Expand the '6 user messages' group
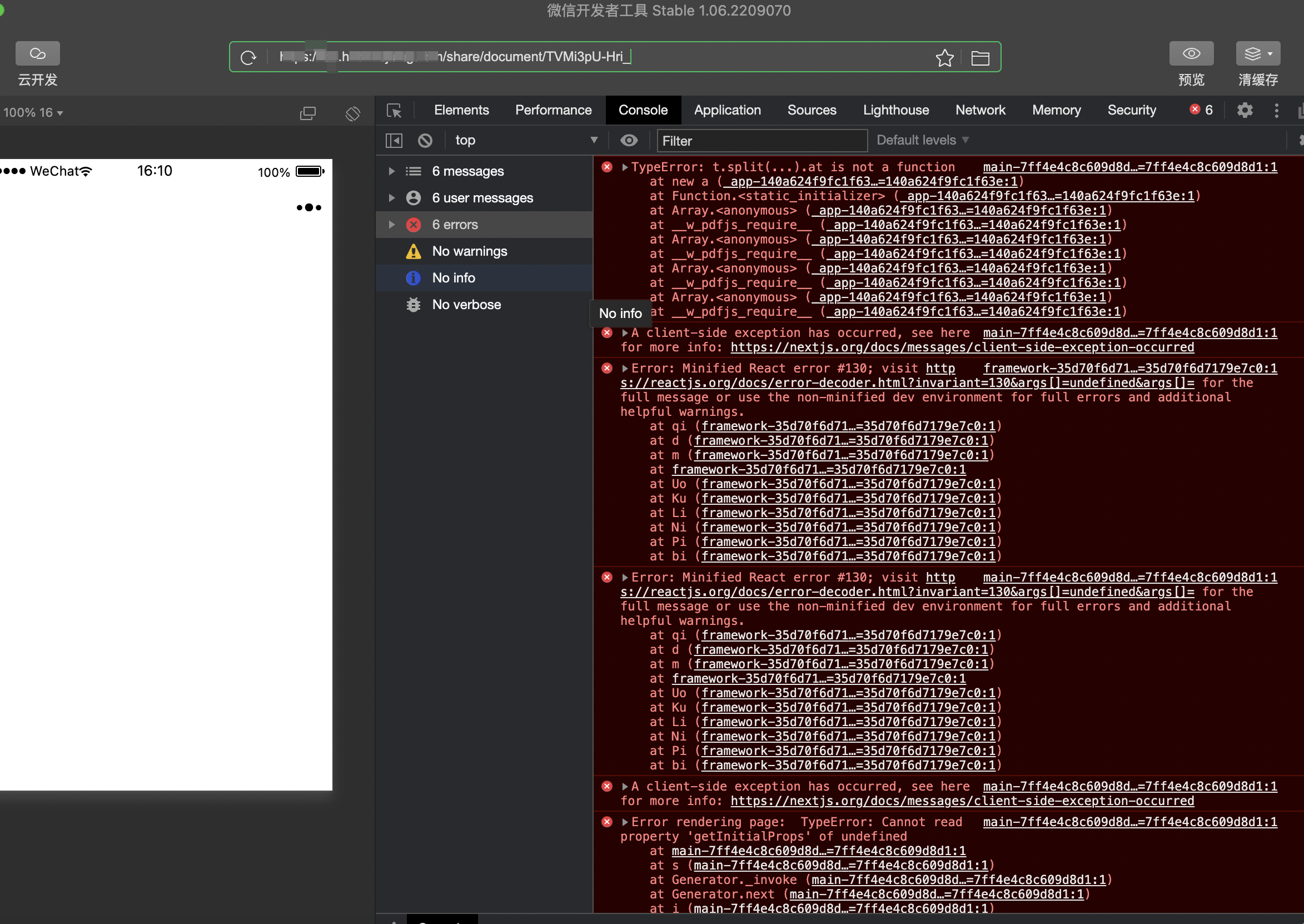The image size is (1304, 924). [391, 198]
